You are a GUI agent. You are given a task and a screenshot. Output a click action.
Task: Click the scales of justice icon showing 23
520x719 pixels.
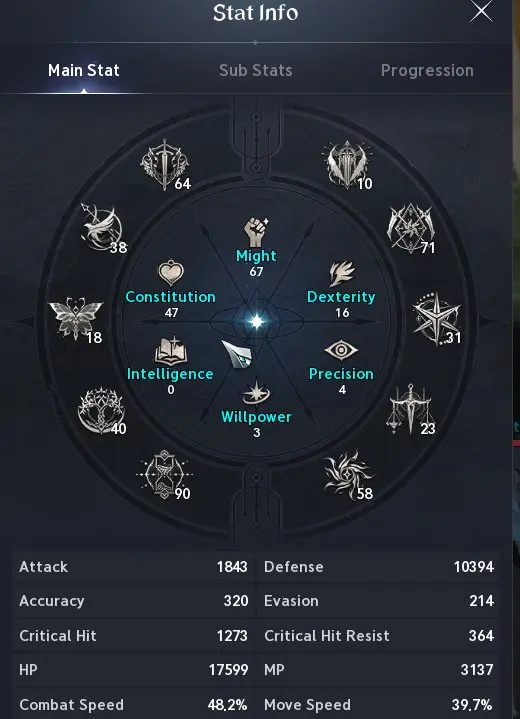click(411, 409)
